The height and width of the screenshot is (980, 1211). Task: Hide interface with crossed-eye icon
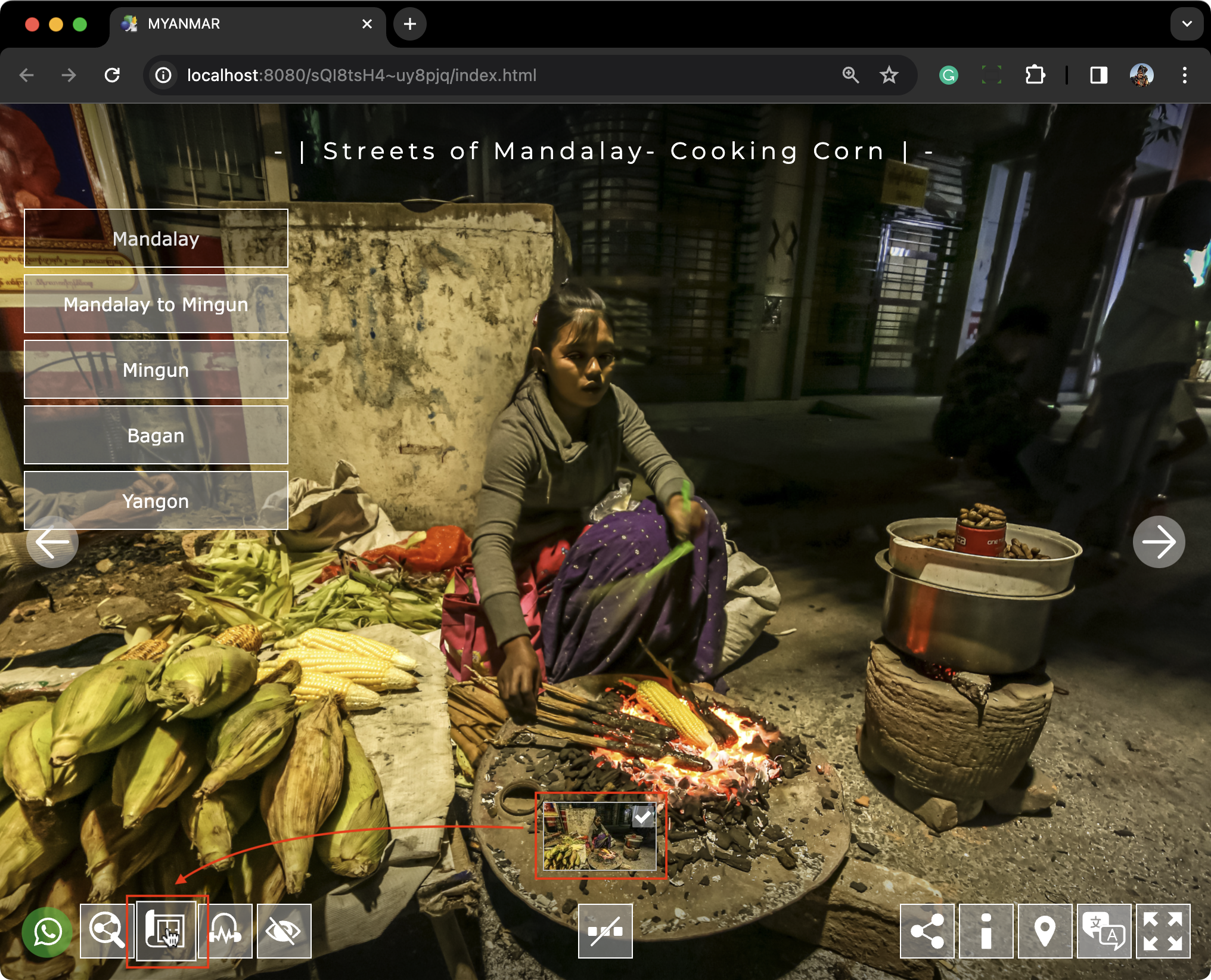(284, 931)
